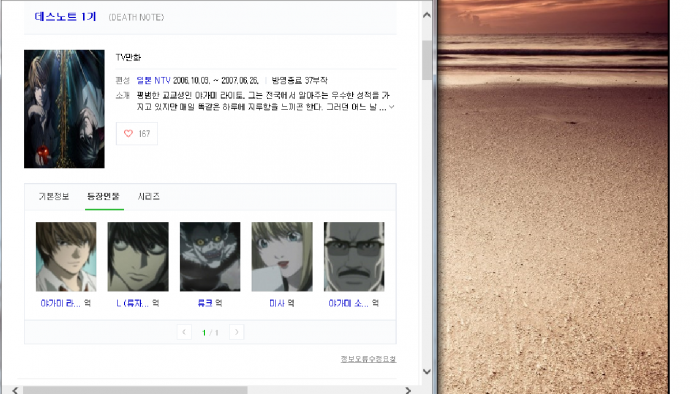The height and width of the screenshot is (394, 700).
Task: Open the 일본 NTV broadcaster link
Action: point(154,80)
